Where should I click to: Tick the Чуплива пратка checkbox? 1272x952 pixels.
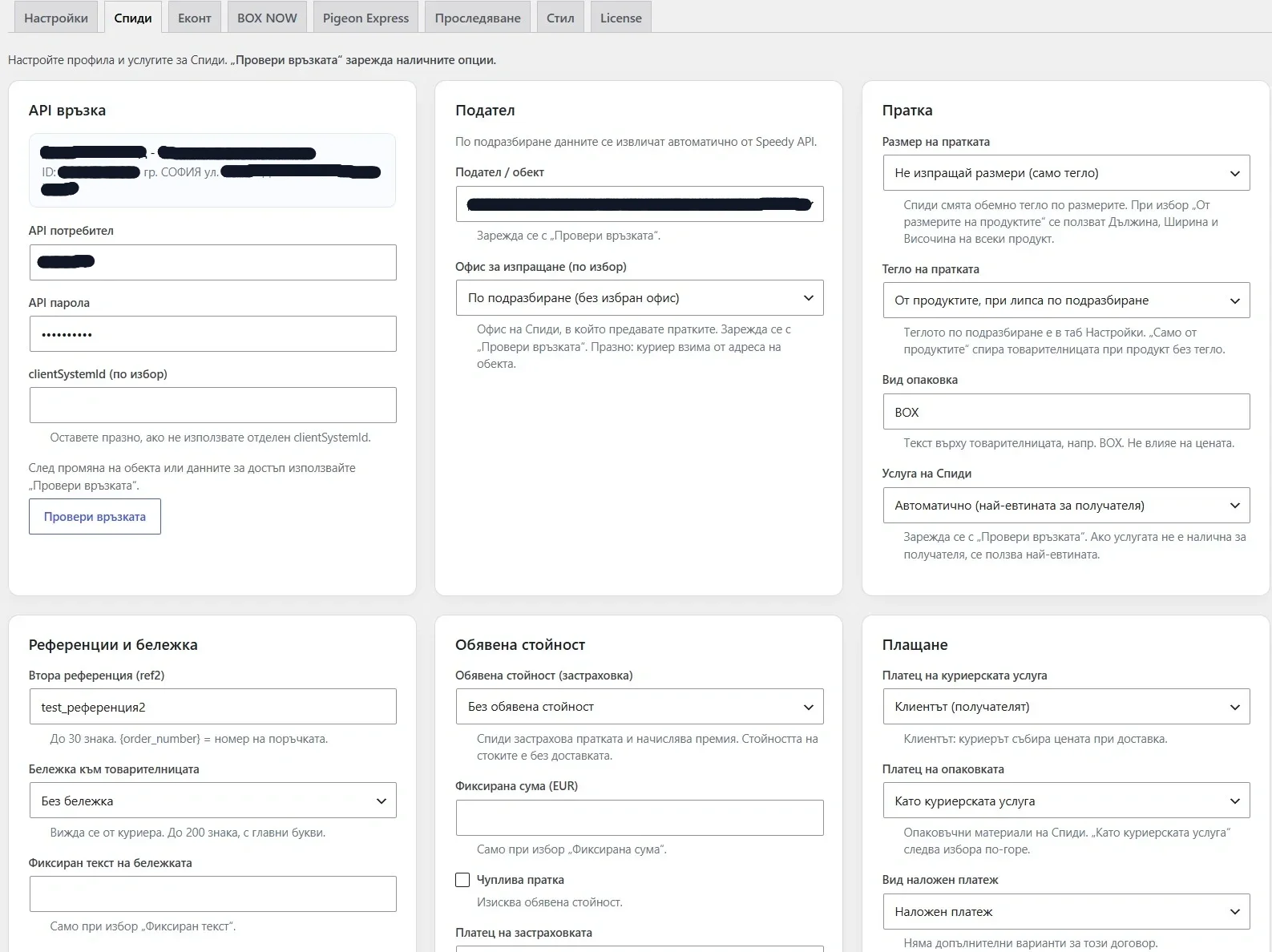462,880
